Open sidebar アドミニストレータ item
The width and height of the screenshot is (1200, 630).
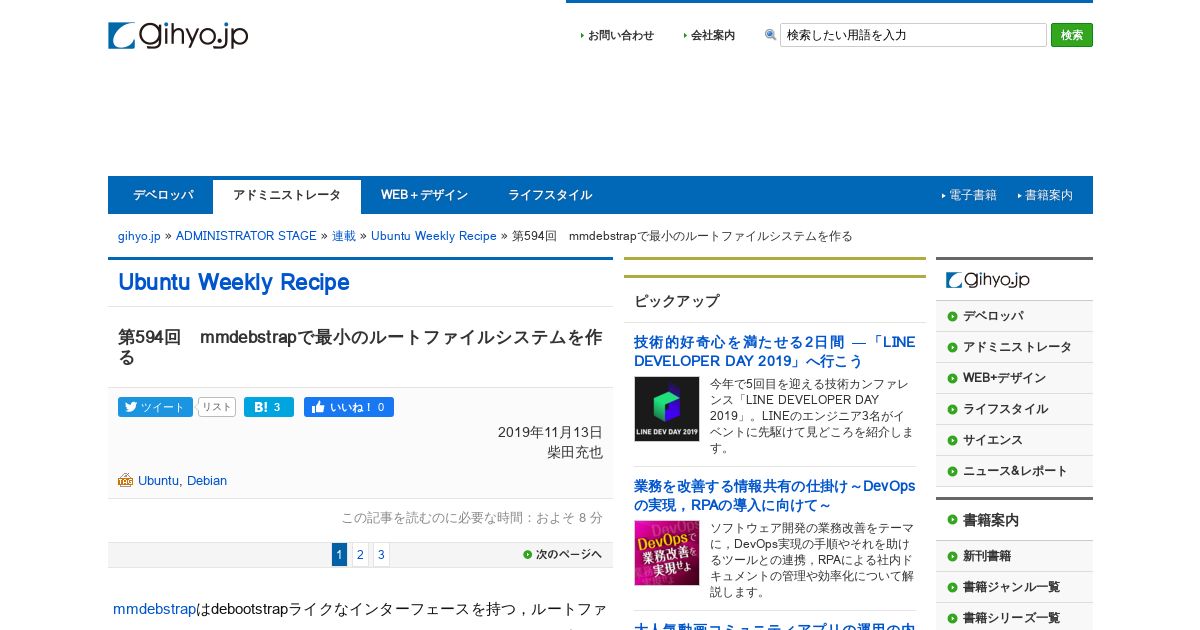pos(1014,347)
